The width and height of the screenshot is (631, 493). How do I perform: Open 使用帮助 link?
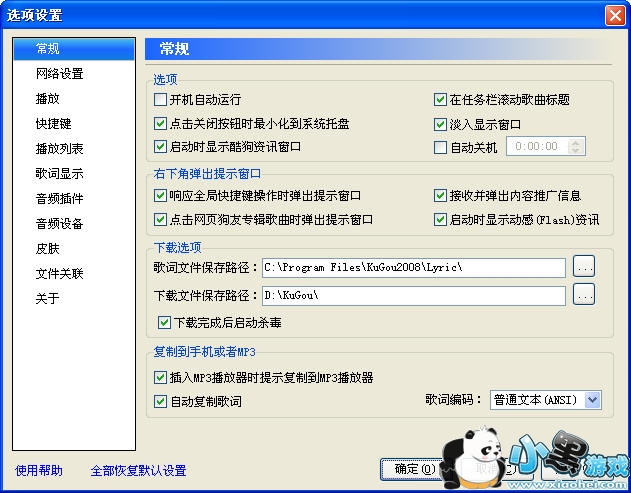pyautogui.click(x=39, y=470)
